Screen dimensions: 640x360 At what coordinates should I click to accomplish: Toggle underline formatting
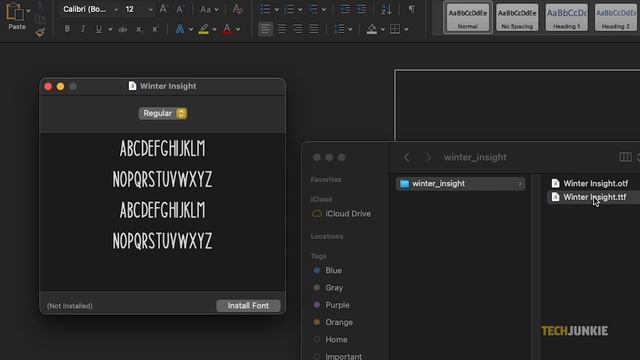(x=99, y=29)
